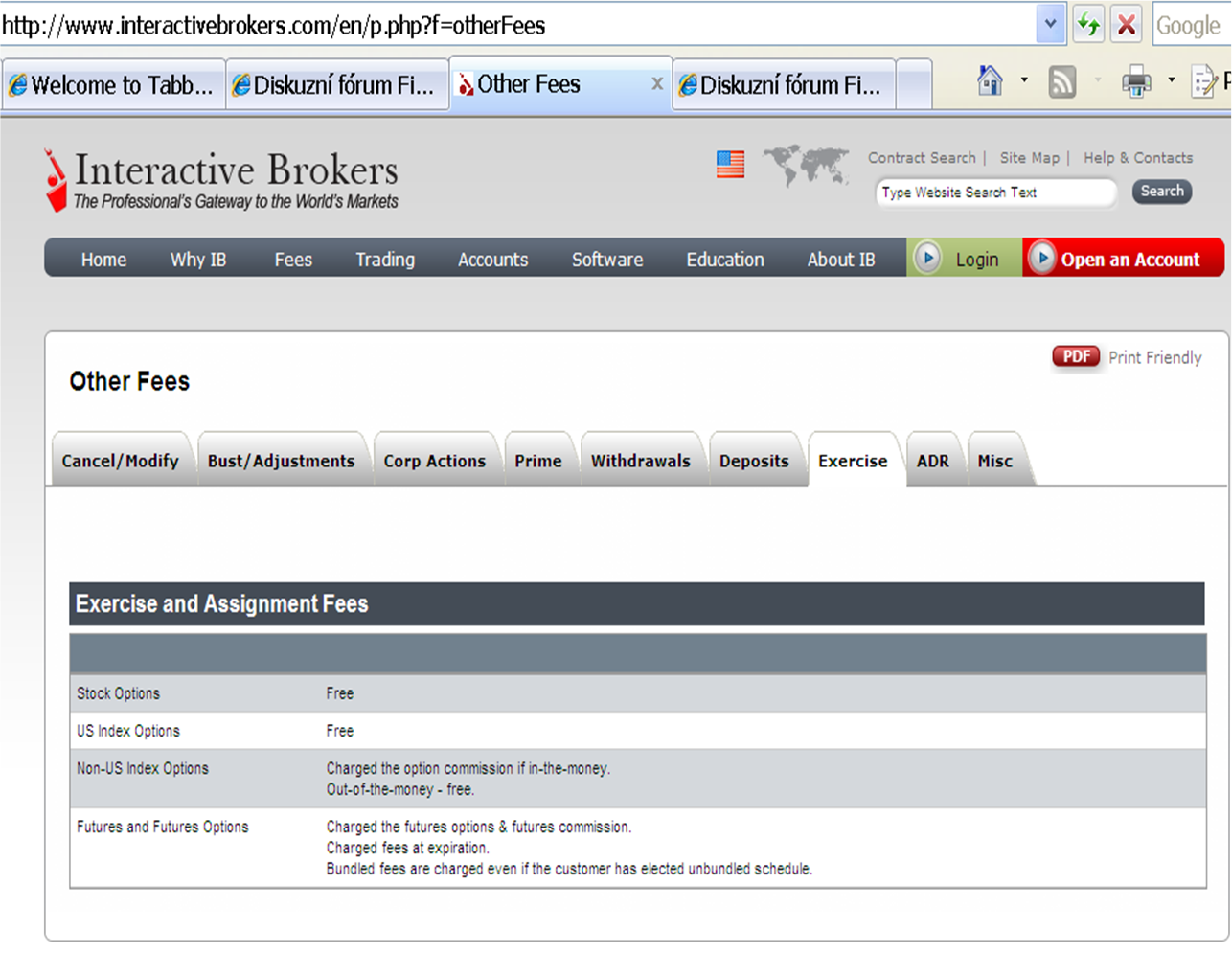Open the Education navigation menu
This screenshot has height=953, width=1232.
(725, 260)
